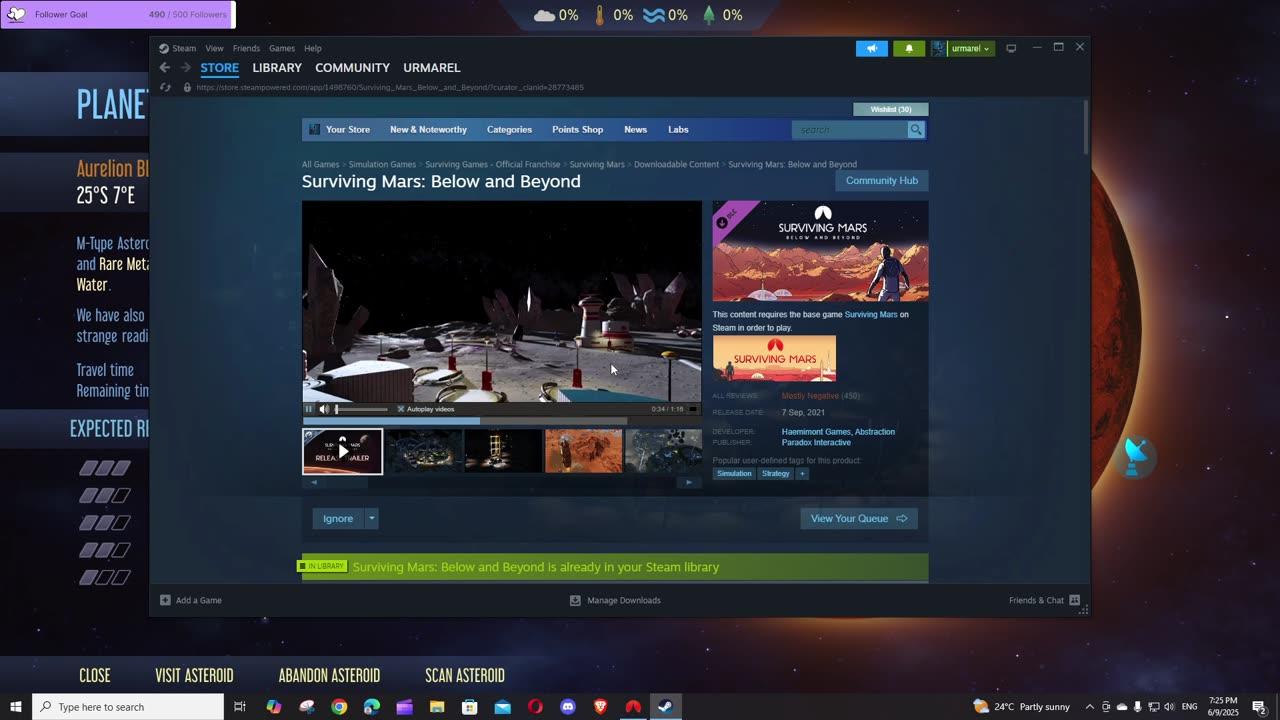Click SCAN ASTEROID in the game window
Image resolution: width=1280 pixels, height=720 pixels.
pos(465,675)
